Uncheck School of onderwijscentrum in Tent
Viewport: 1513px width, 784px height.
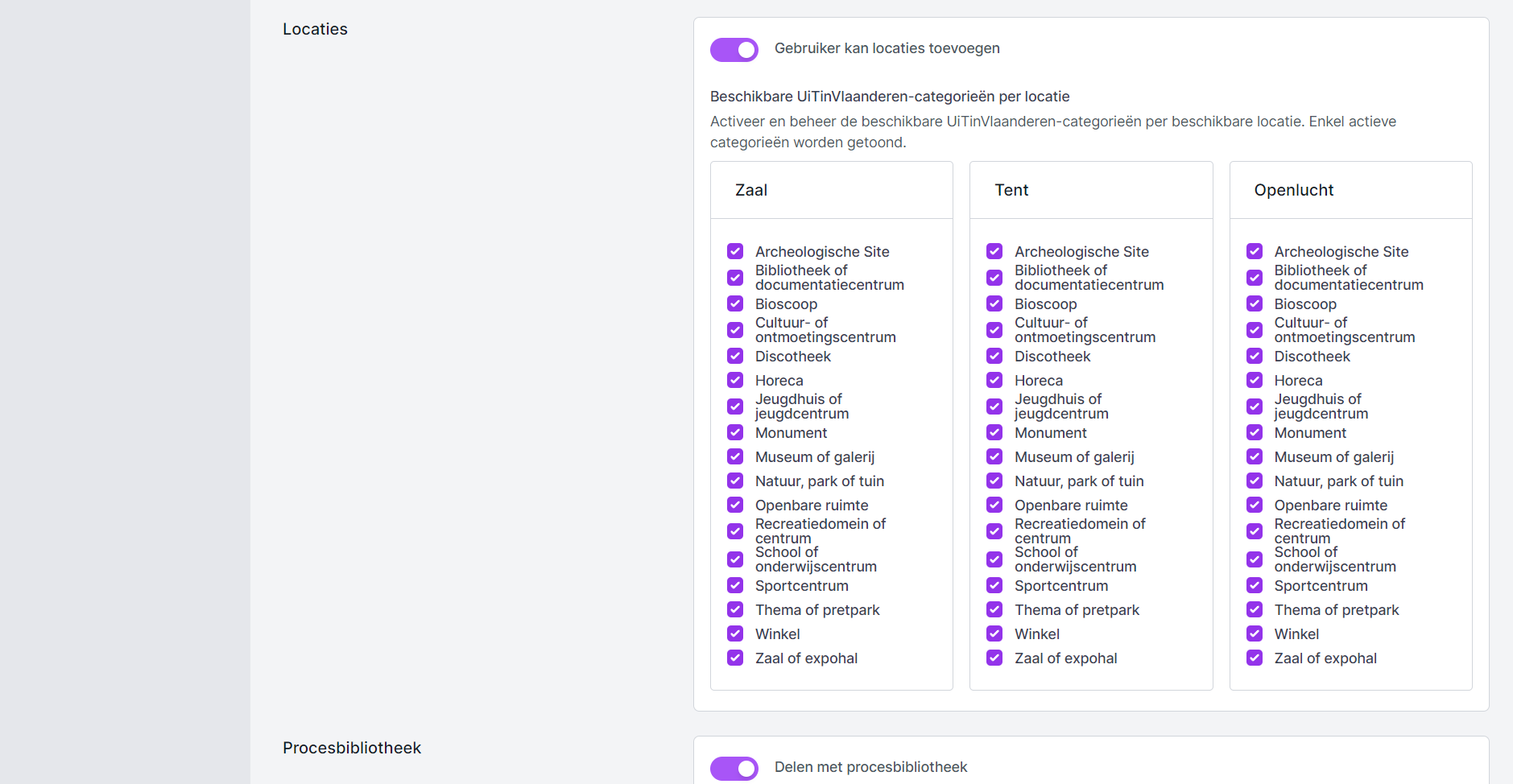click(994, 559)
